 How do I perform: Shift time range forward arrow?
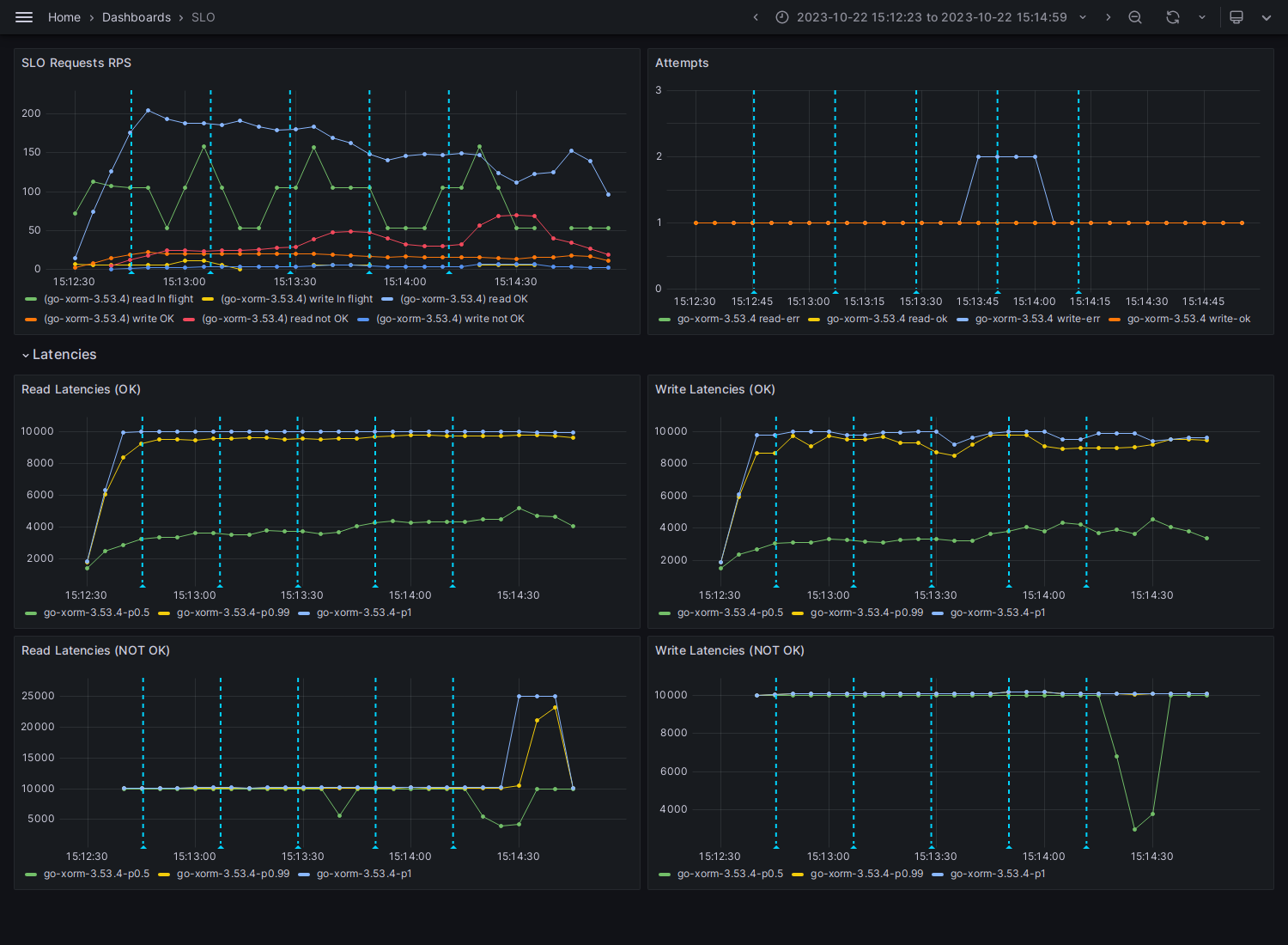point(1108,17)
